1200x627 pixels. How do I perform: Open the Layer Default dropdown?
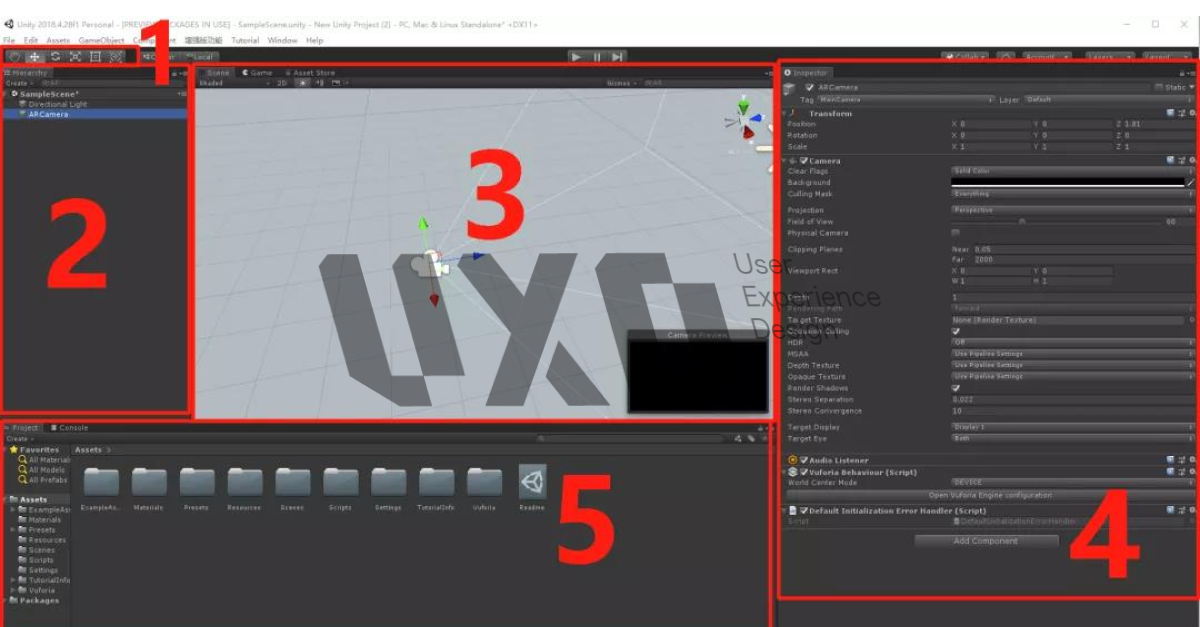coord(1108,100)
